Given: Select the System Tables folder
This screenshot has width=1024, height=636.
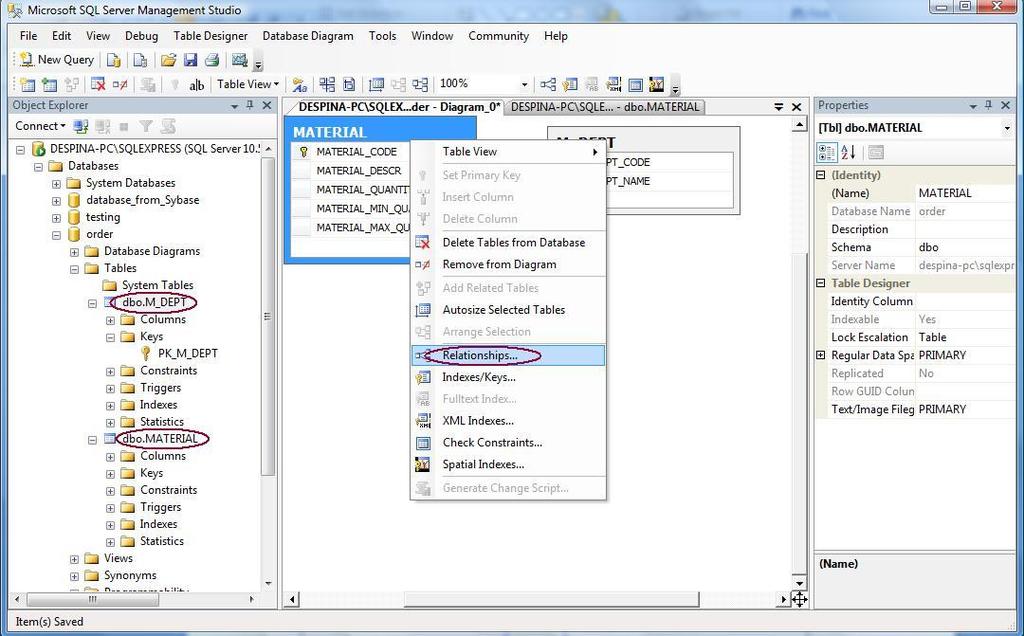Looking at the screenshot, I should 157,285.
